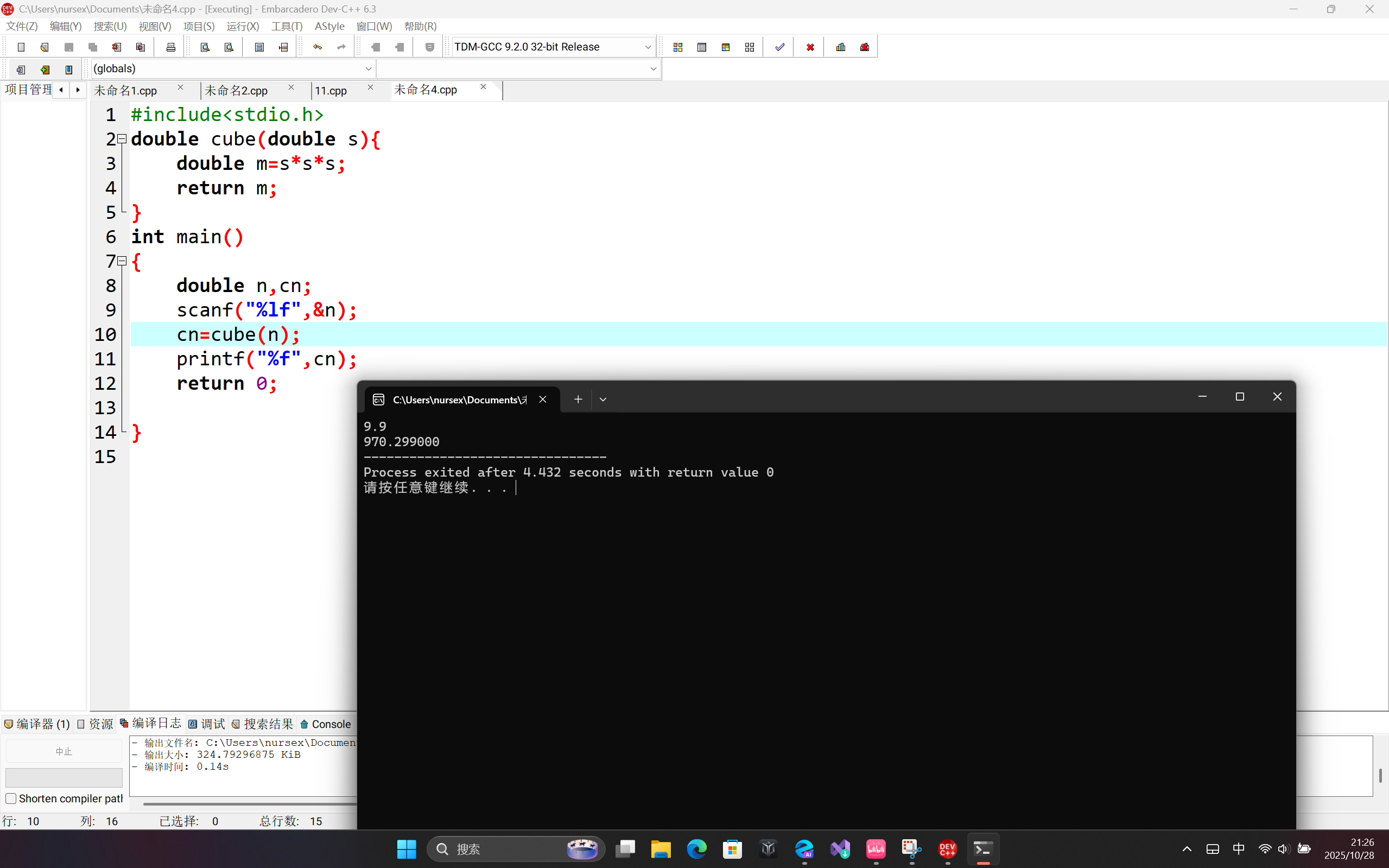Screen dimensions: 1389x868
Task: Toggle Shorten compiler paths checkbox
Action: [x=11, y=799]
